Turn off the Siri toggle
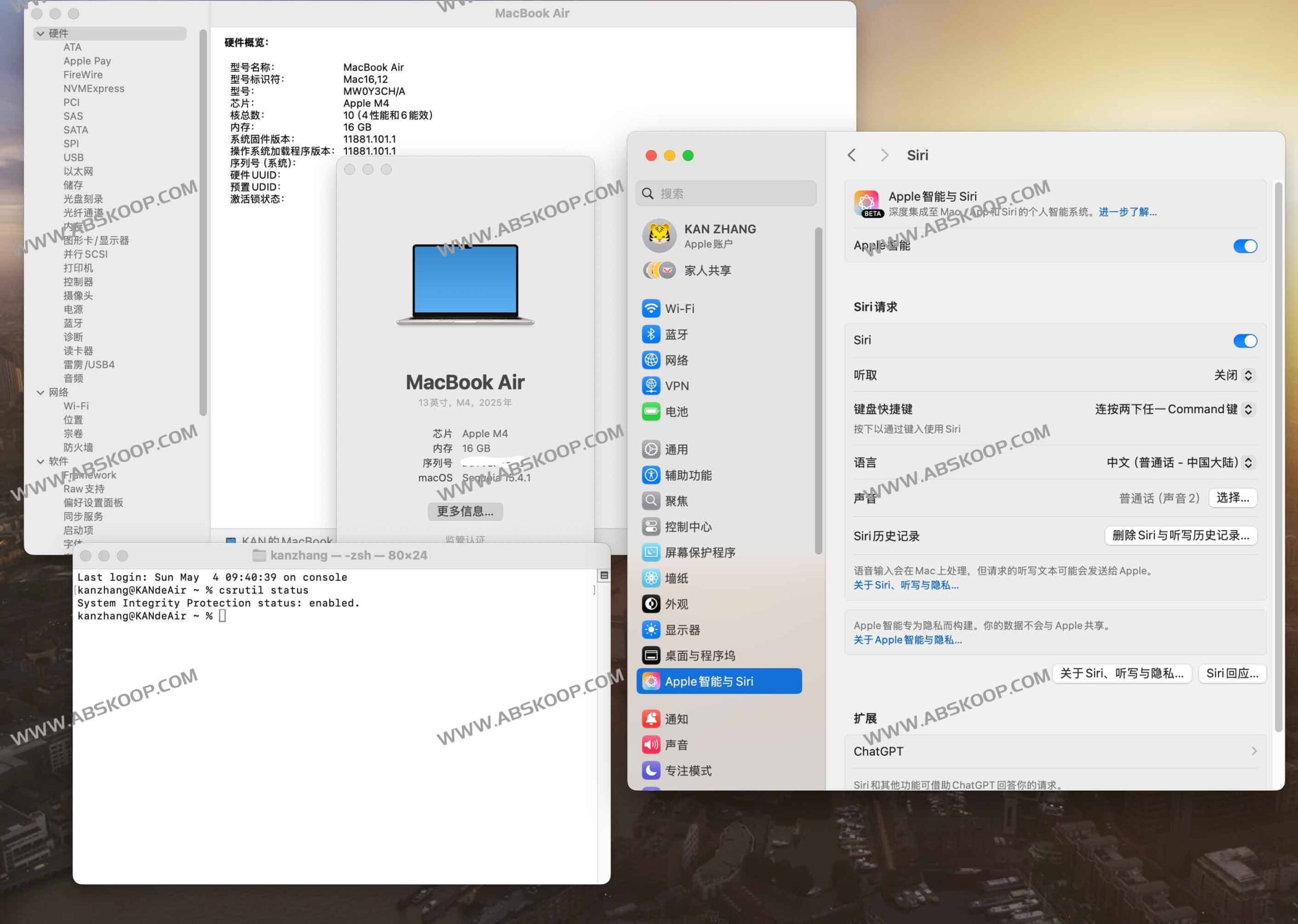This screenshot has height=924, width=1298. click(1246, 340)
